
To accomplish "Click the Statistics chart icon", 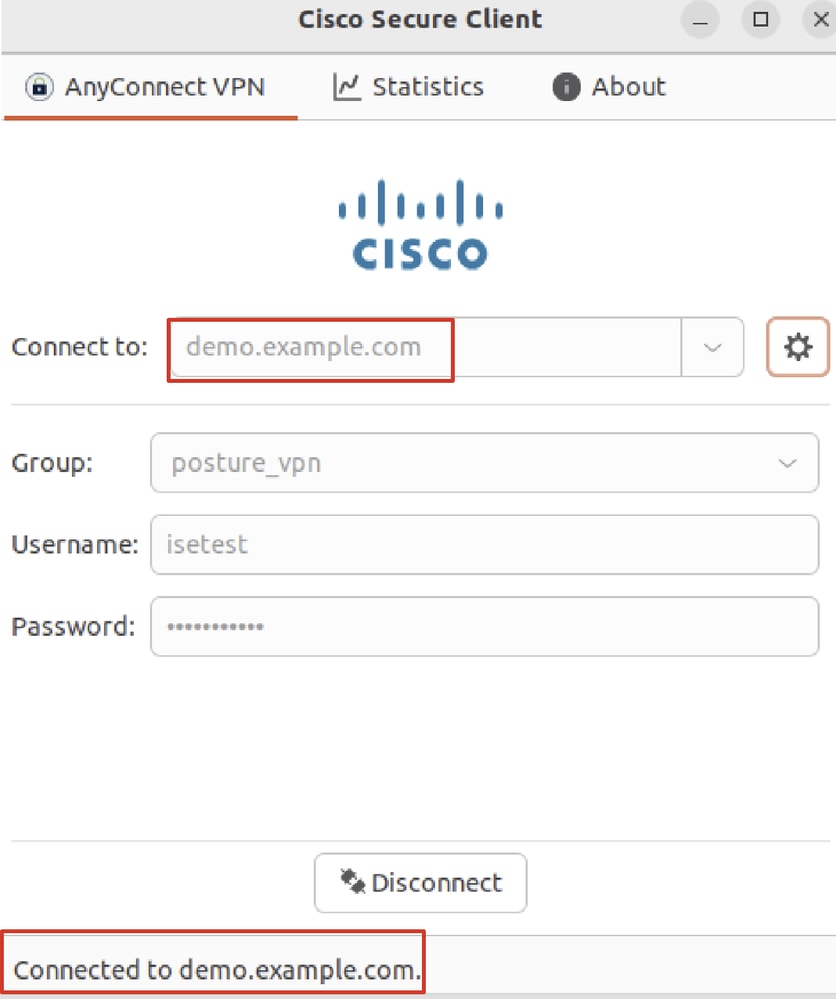I will pyautogui.click(x=346, y=87).
